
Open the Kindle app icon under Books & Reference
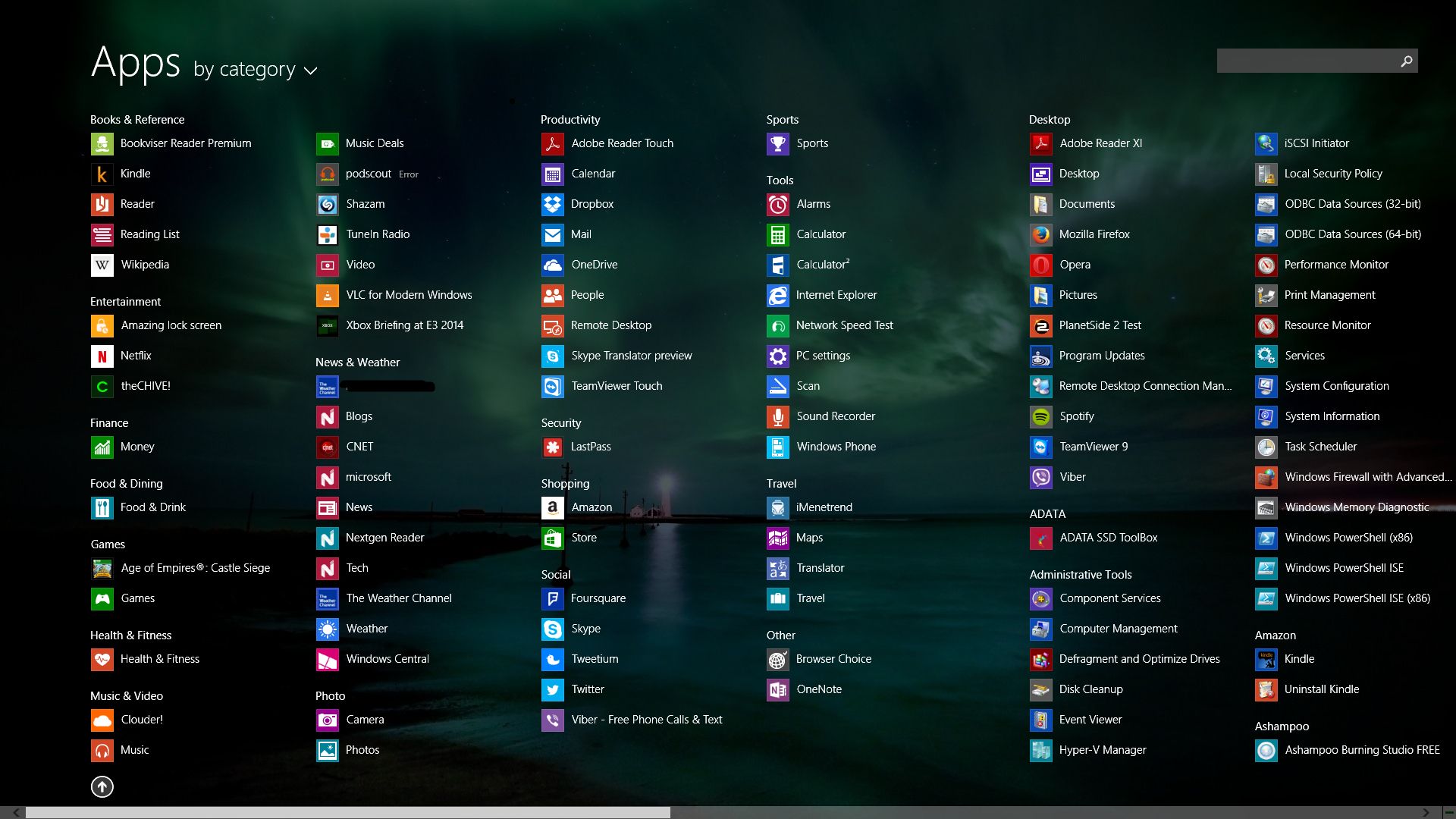tap(102, 174)
